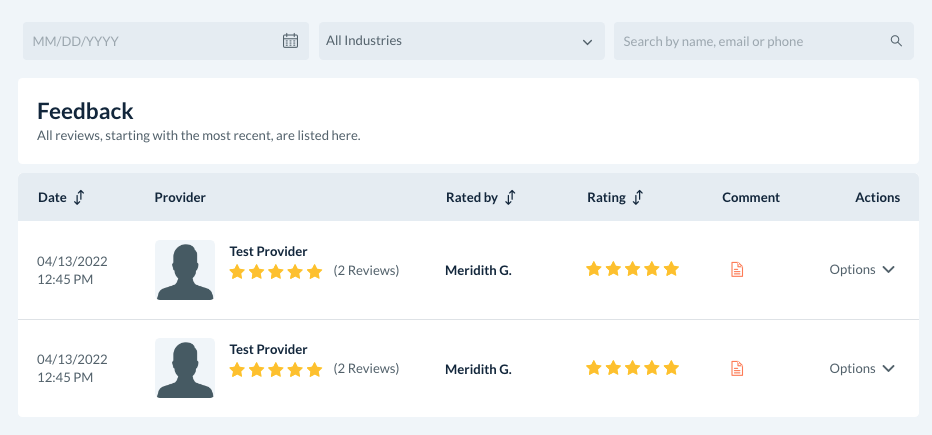Open the All Industries dropdown
Viewport: 932px width, 435px height.
coord(461,41)
